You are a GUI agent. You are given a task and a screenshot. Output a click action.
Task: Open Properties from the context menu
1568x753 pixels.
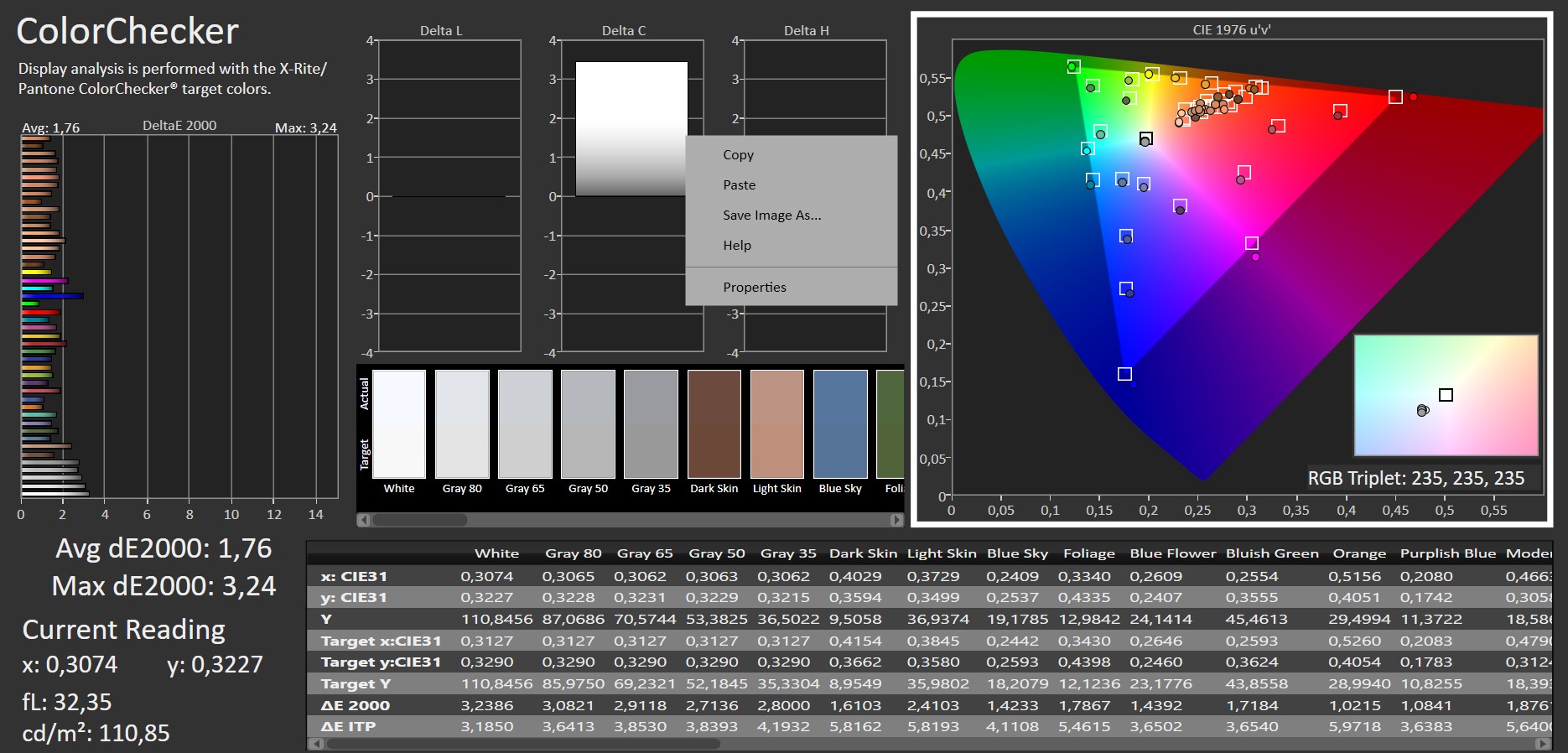[754, 288]
